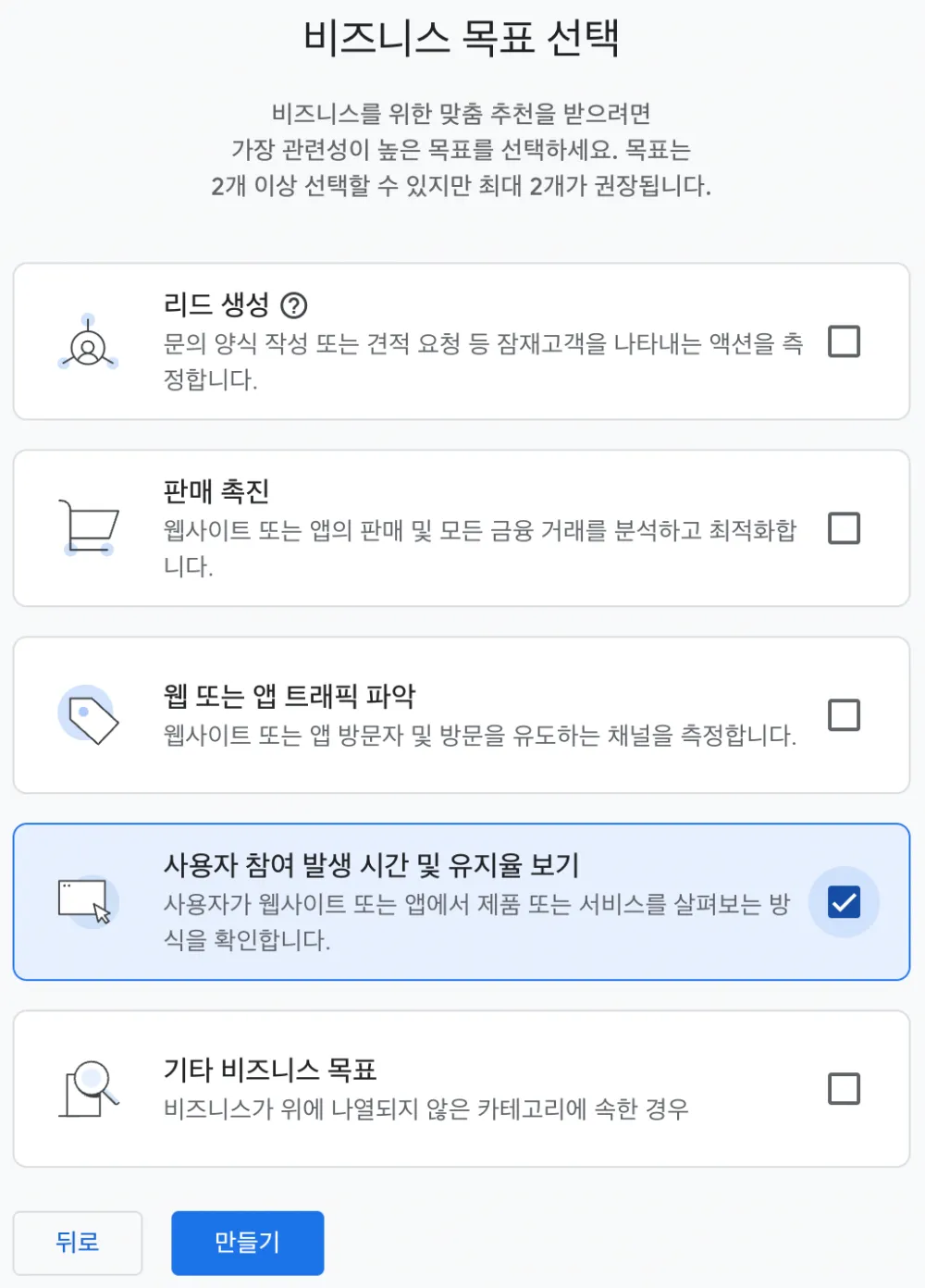Click the 기타 비즈니스 목표 title text
The height and width of the screenshot is (1288, 925).
270,1071
